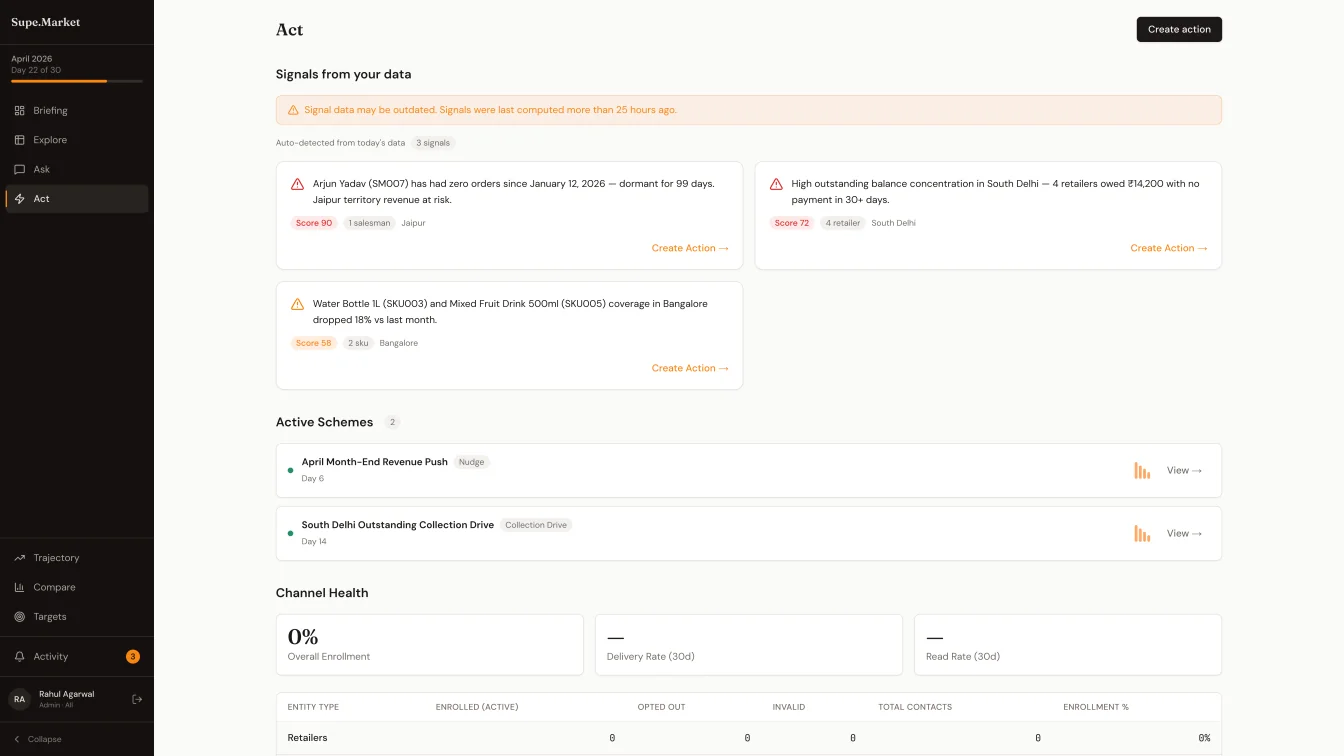This screenshot has width=1344, height=756.
Task: Click the analytics icon on April Month-End Revenue Push
Action: point(1142,470)
